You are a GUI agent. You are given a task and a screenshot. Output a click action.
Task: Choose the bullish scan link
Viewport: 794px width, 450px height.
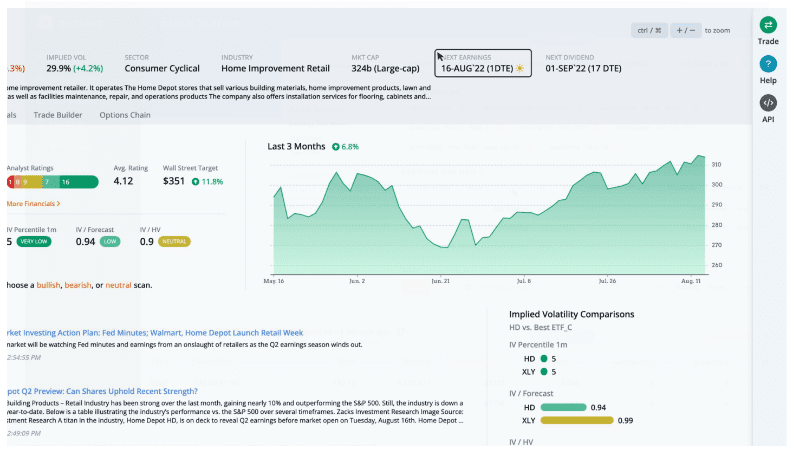pos(48,285)
